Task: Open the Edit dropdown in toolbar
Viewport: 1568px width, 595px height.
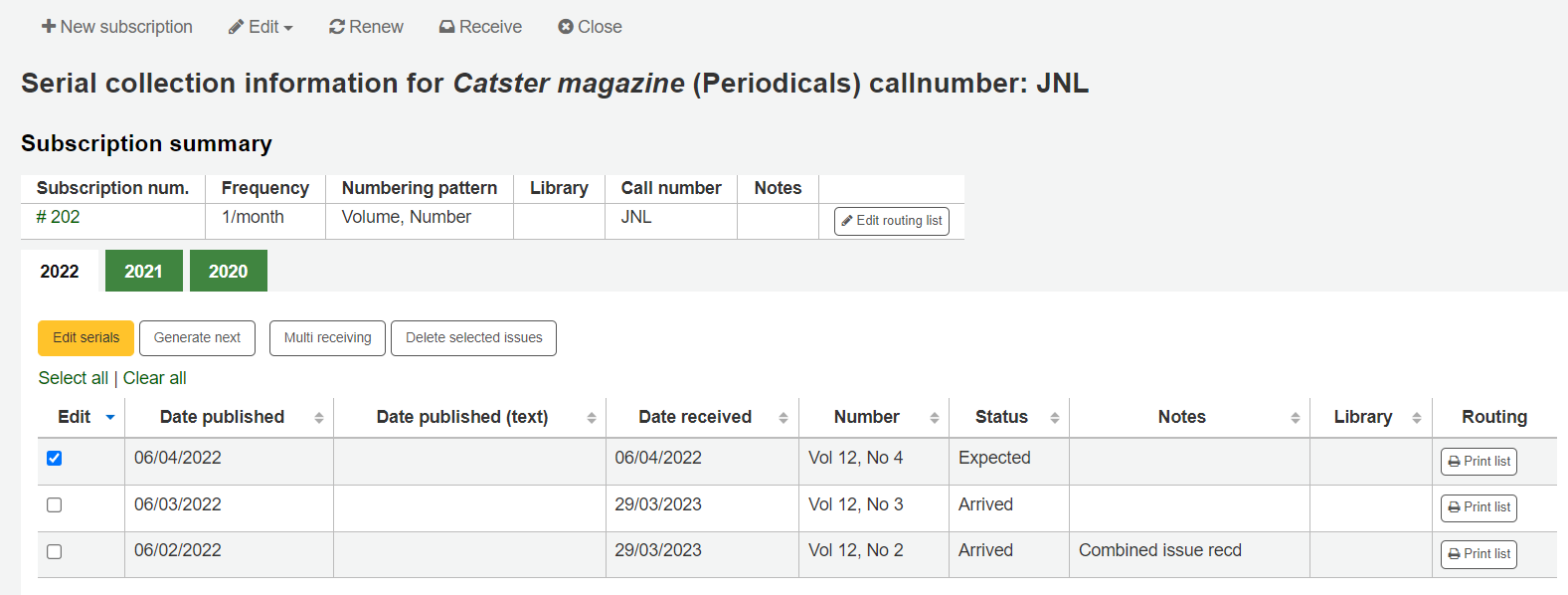Action: (261, 27)
